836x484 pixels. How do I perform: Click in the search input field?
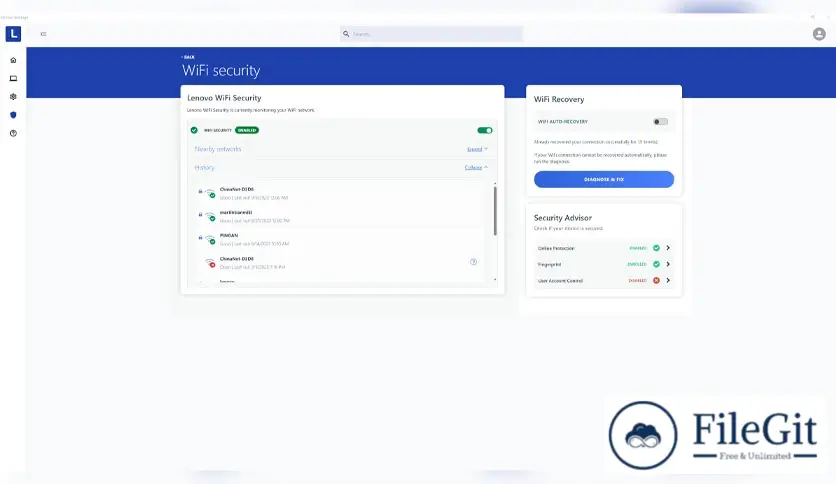point(432,34)
